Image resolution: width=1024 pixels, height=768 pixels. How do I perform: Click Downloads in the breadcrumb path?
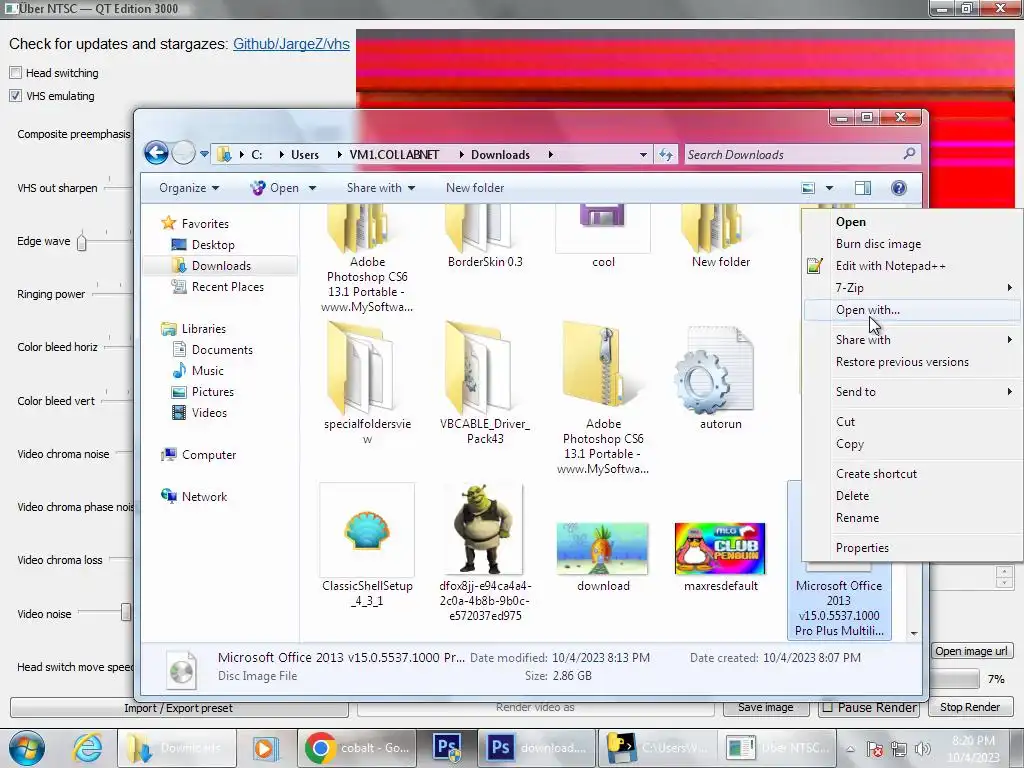500,155
